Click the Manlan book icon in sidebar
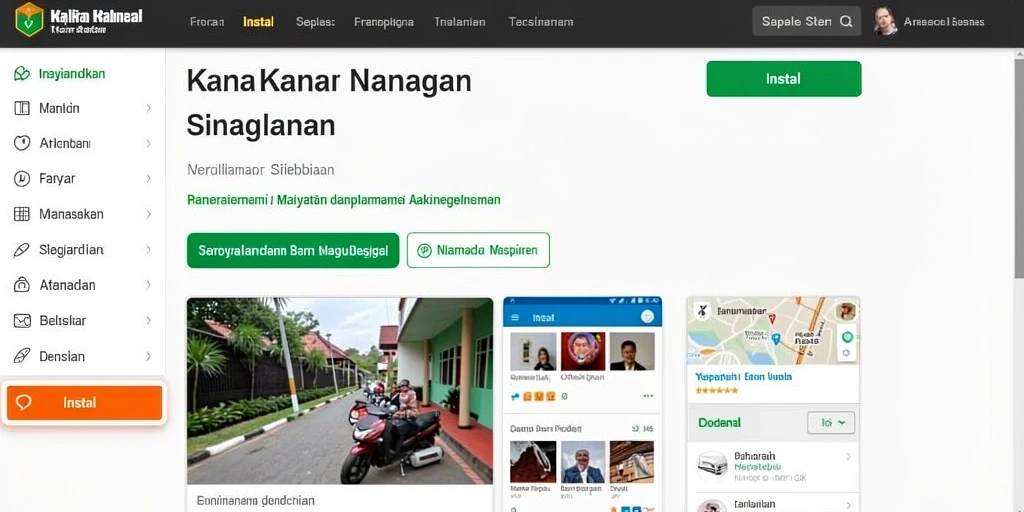The image size is (1024, 512). pyautogui.click(x=22, y=108)
